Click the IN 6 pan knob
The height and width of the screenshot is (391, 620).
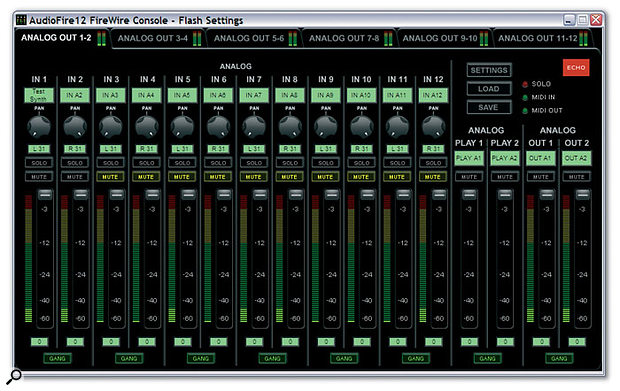click(x=218, y=126)
